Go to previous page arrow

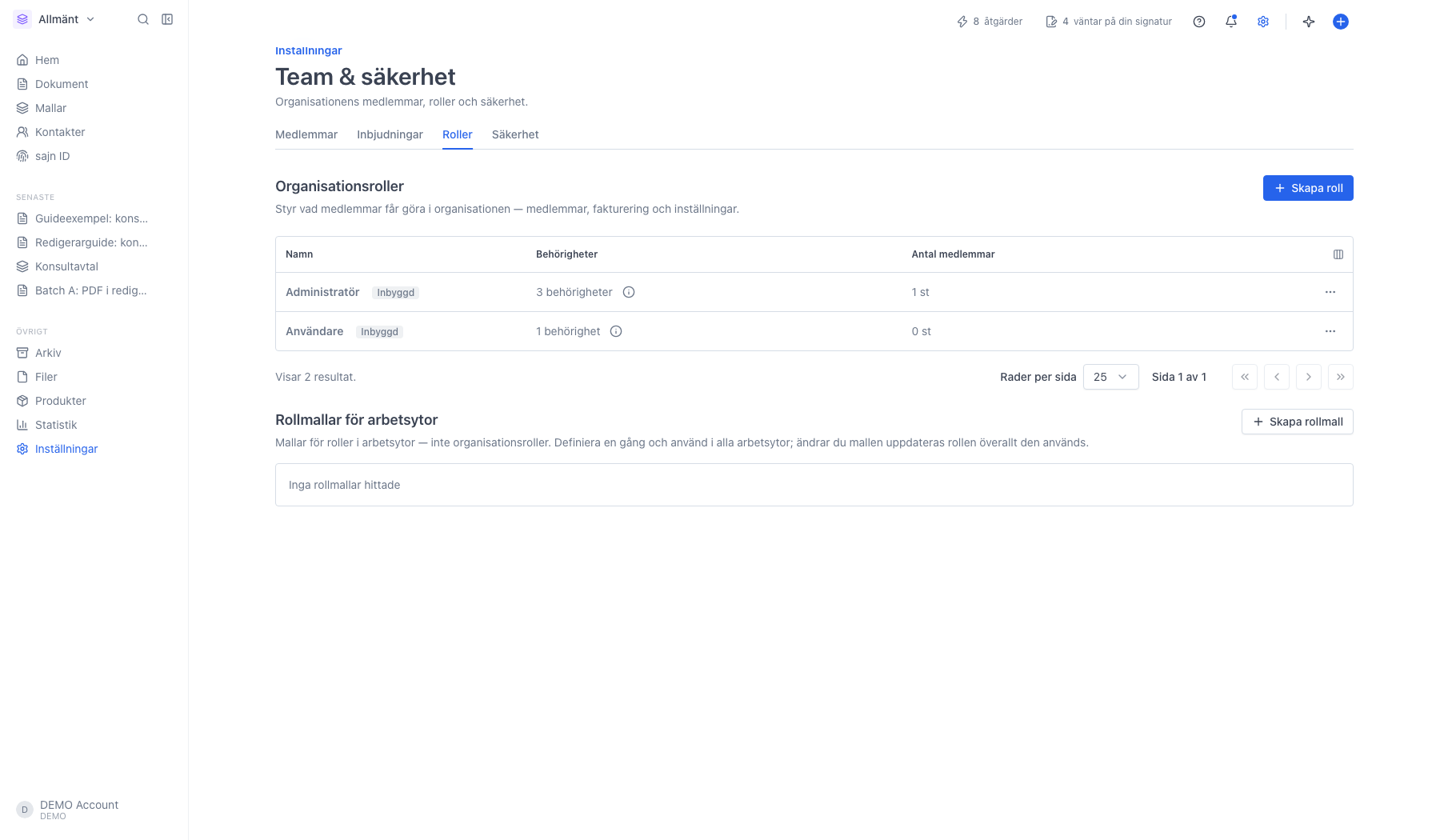[x=1277, y=377]
